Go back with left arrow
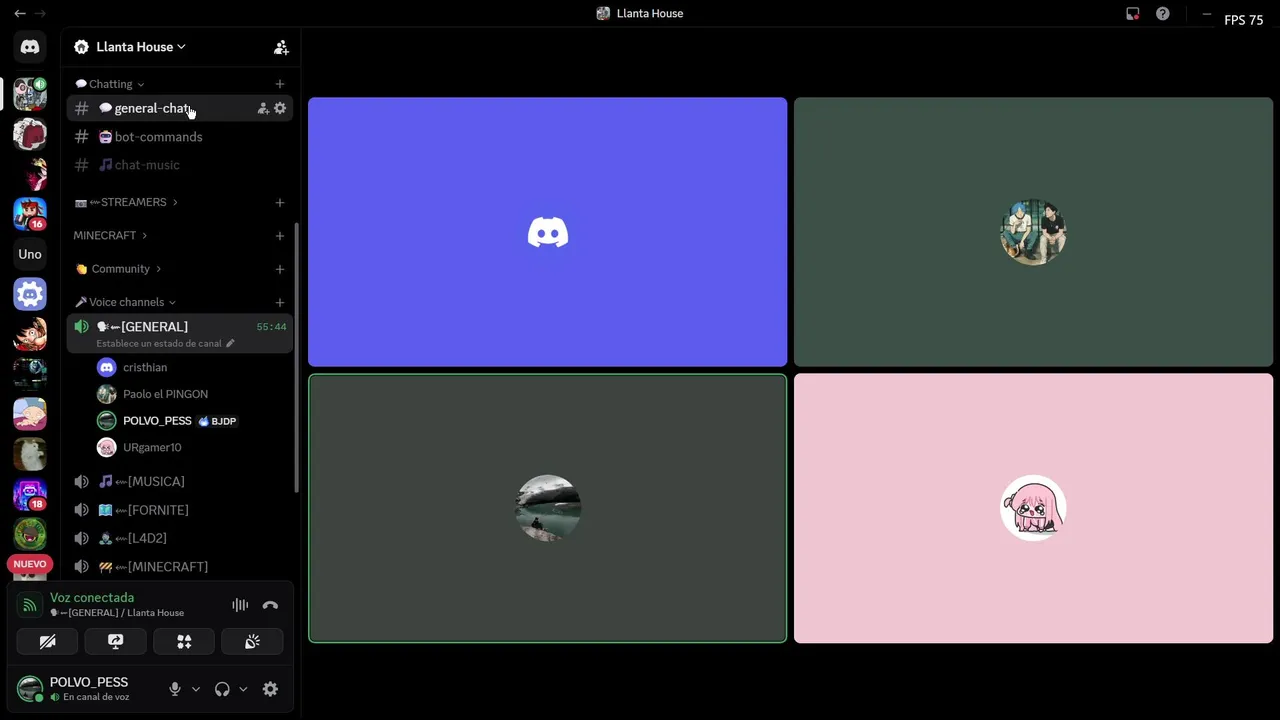The image size is (1280, 720). (19, 14)
